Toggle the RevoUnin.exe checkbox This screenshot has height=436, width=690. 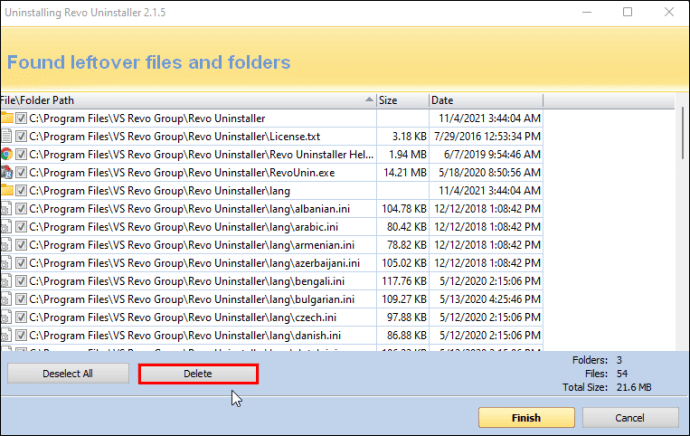coord(21,172)
